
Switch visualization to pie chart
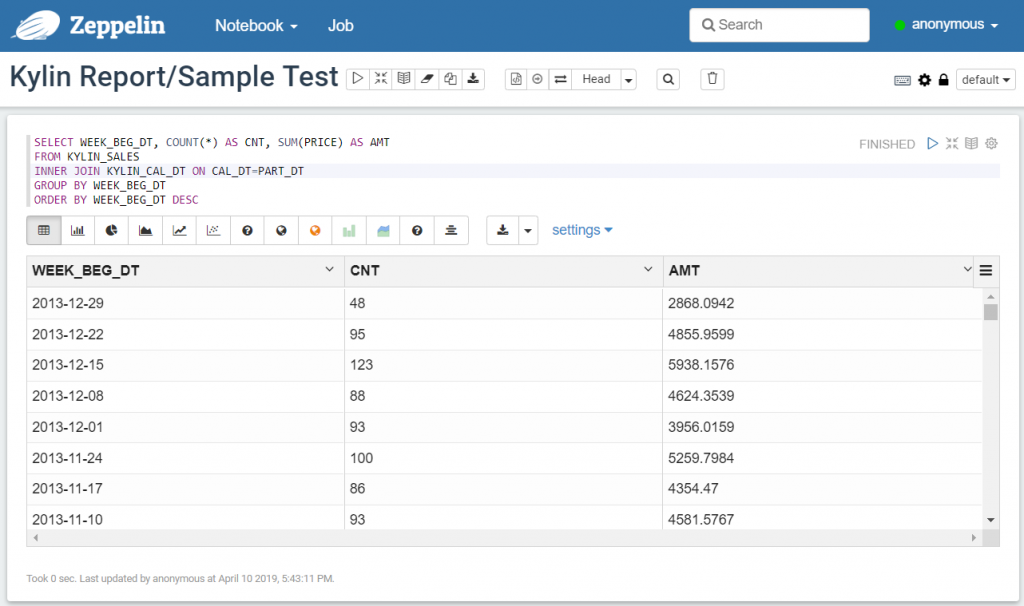coord(112,230)
